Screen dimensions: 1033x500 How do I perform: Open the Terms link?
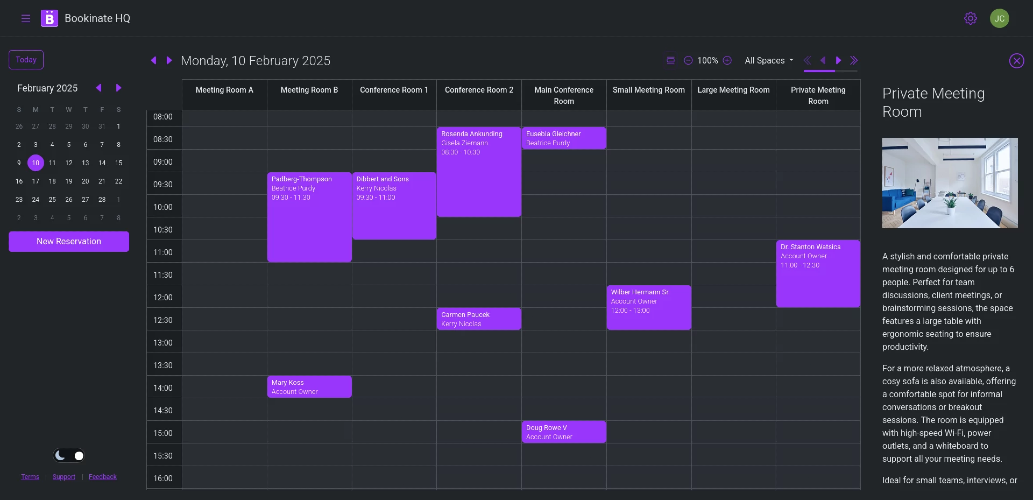30,476
